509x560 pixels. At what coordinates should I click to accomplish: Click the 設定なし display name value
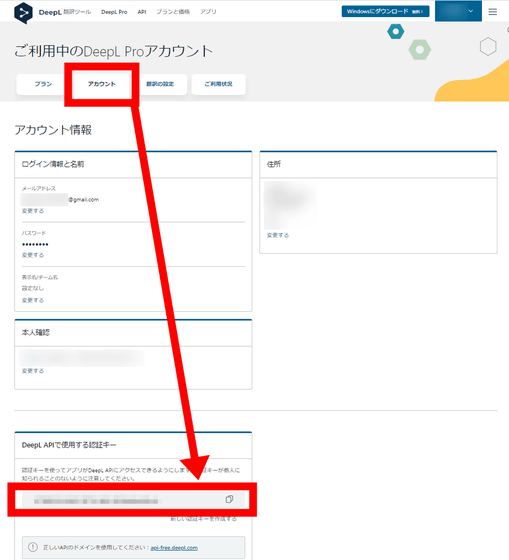pyautogui.click(x=33, y=288)
